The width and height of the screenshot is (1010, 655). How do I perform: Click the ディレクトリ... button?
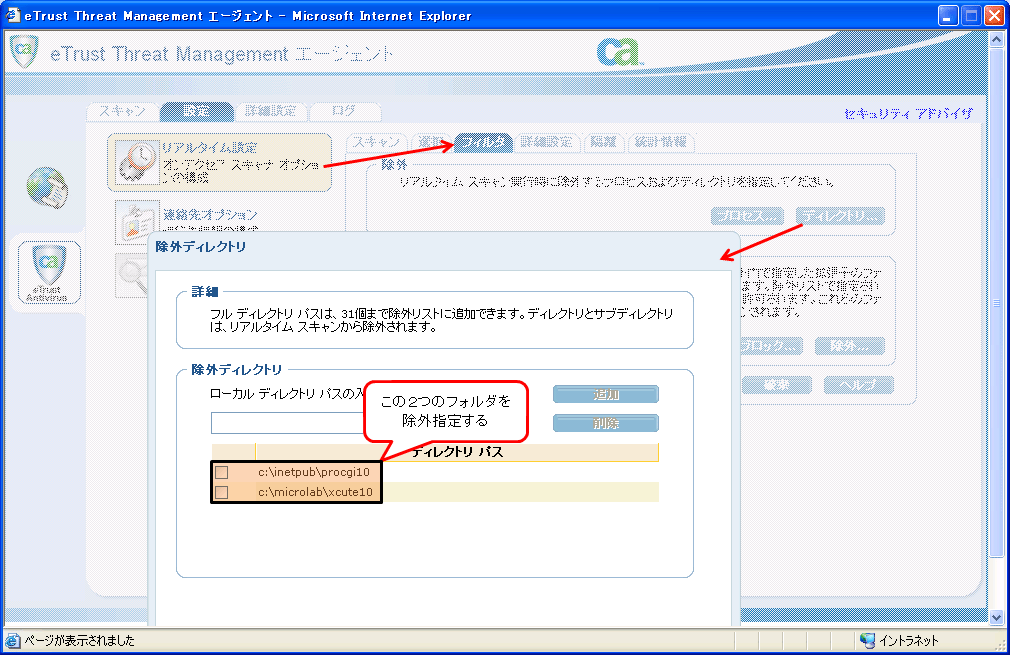tap(840, 216)
